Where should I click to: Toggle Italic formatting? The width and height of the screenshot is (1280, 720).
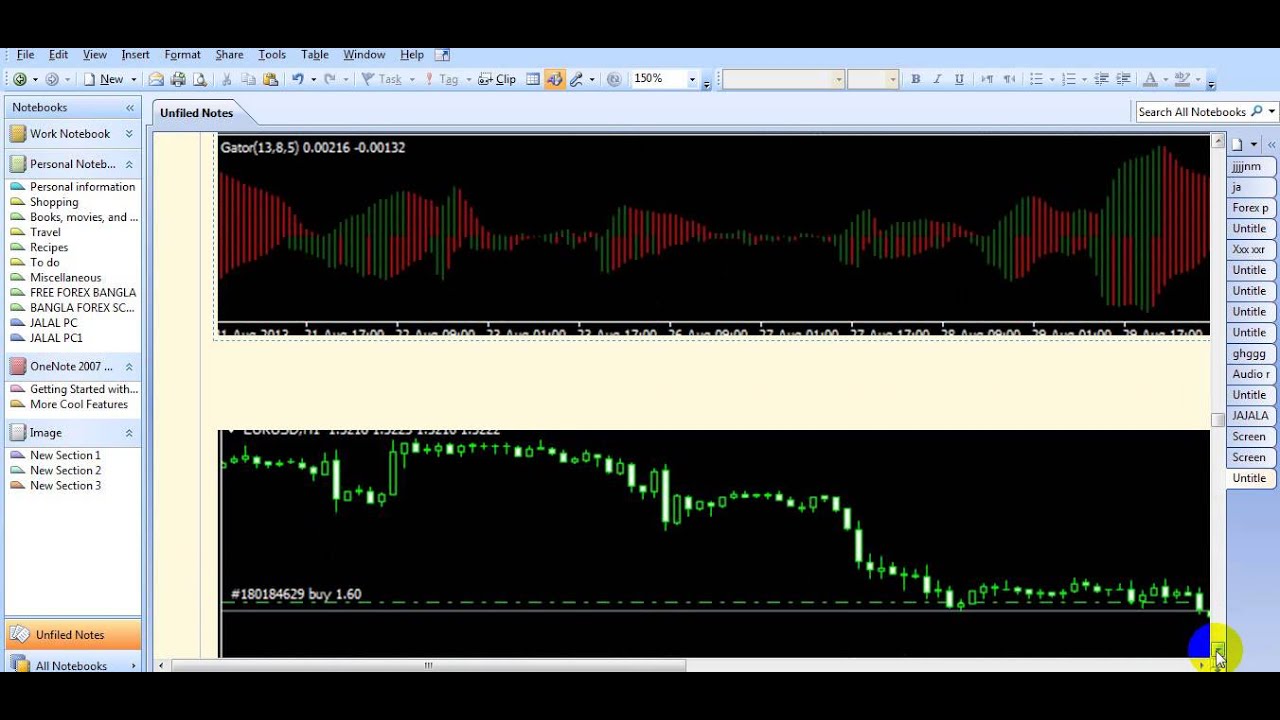click(937, 79)
